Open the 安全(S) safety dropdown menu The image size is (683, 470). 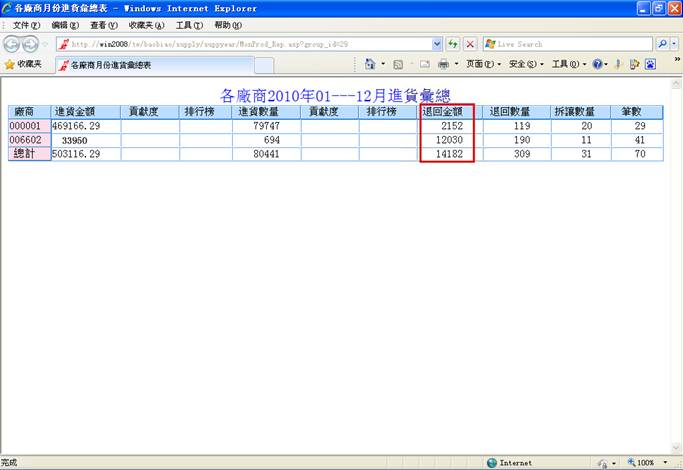(x=524, y=64)
